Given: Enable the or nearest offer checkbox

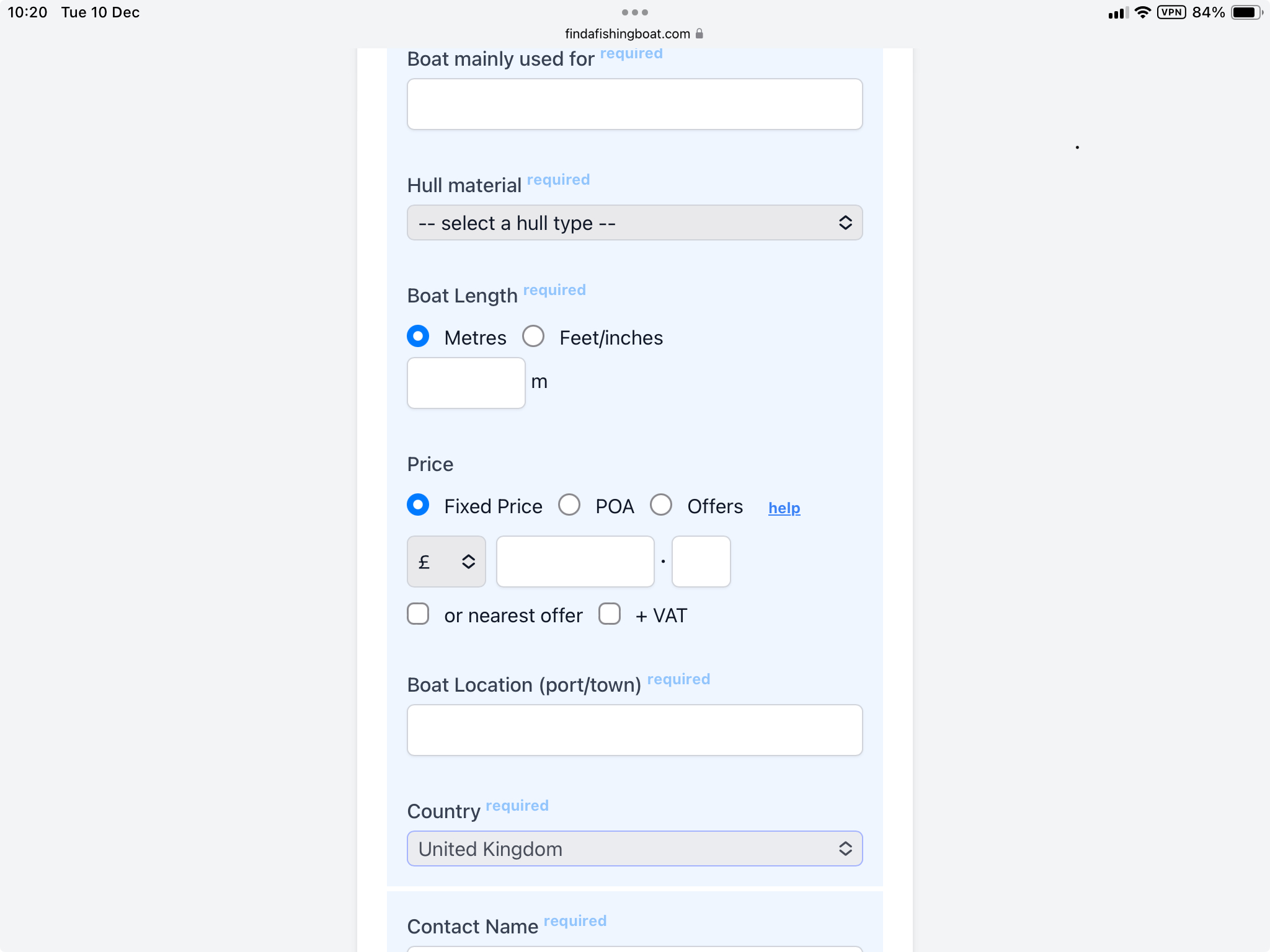Looking at the screenshot, I should coord(418,614).
